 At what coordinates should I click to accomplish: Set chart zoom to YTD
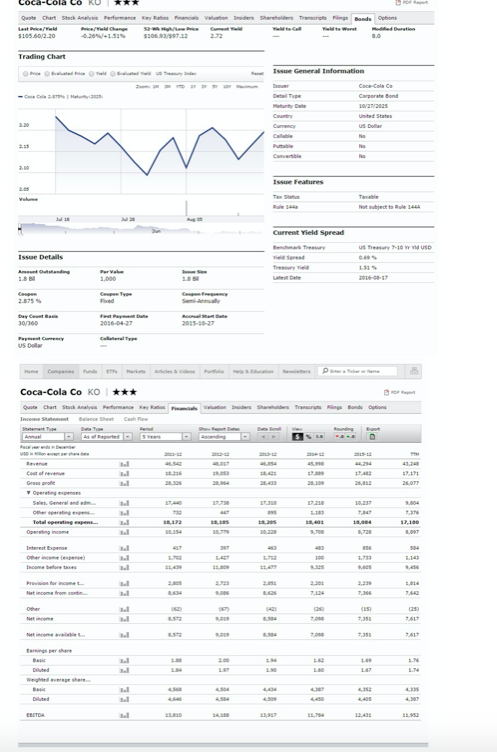click(180, 87)
